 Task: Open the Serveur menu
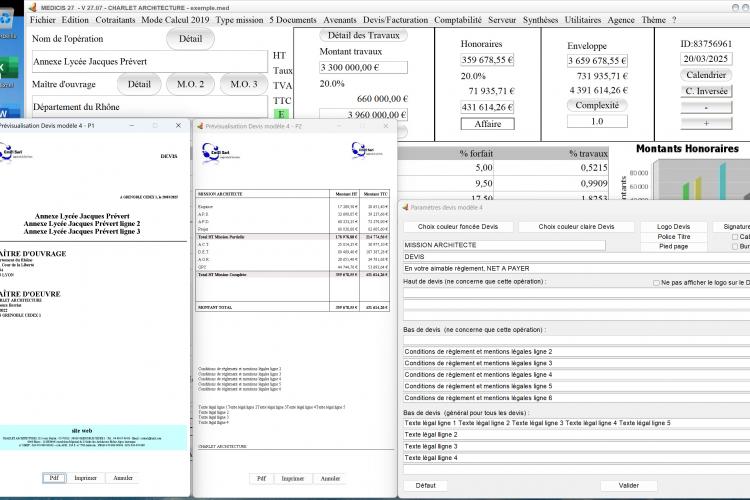click(x=502, y=20)
